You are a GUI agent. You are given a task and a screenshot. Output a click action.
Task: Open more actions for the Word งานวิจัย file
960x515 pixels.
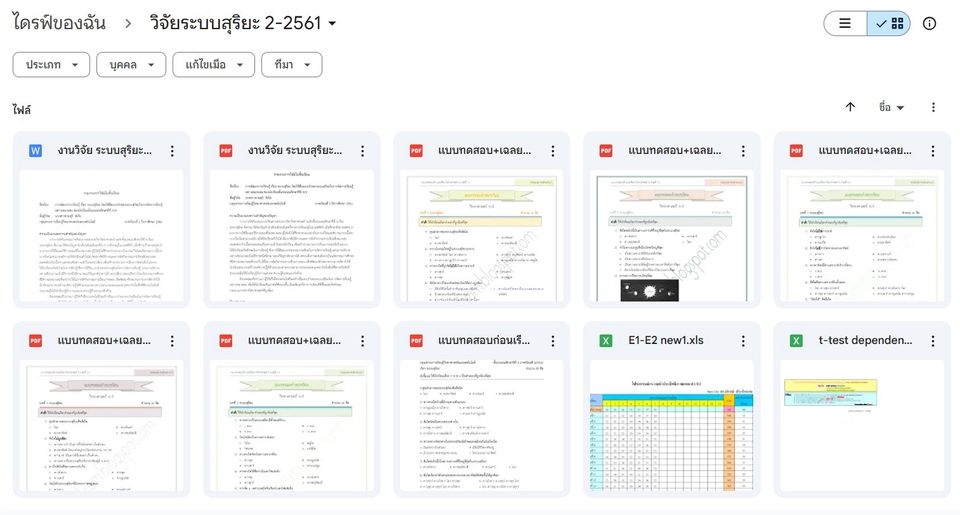(172, 151)
